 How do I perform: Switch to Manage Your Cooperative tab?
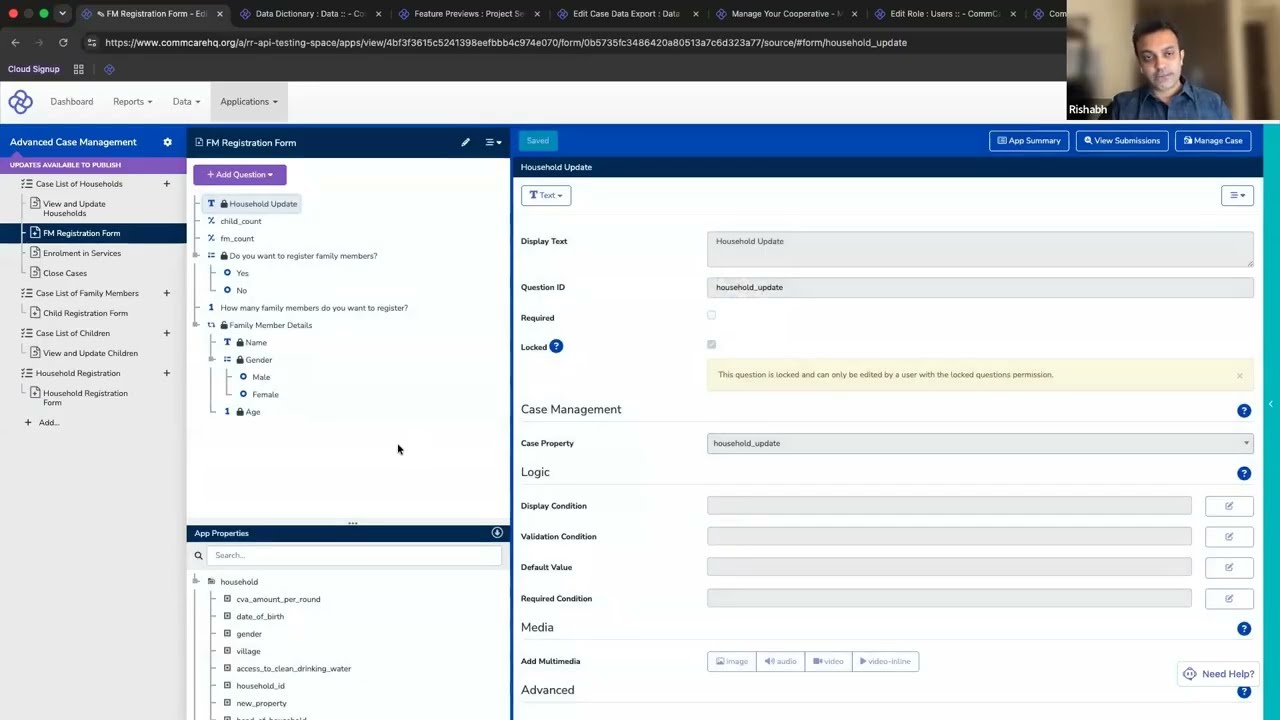click(786, 14)
